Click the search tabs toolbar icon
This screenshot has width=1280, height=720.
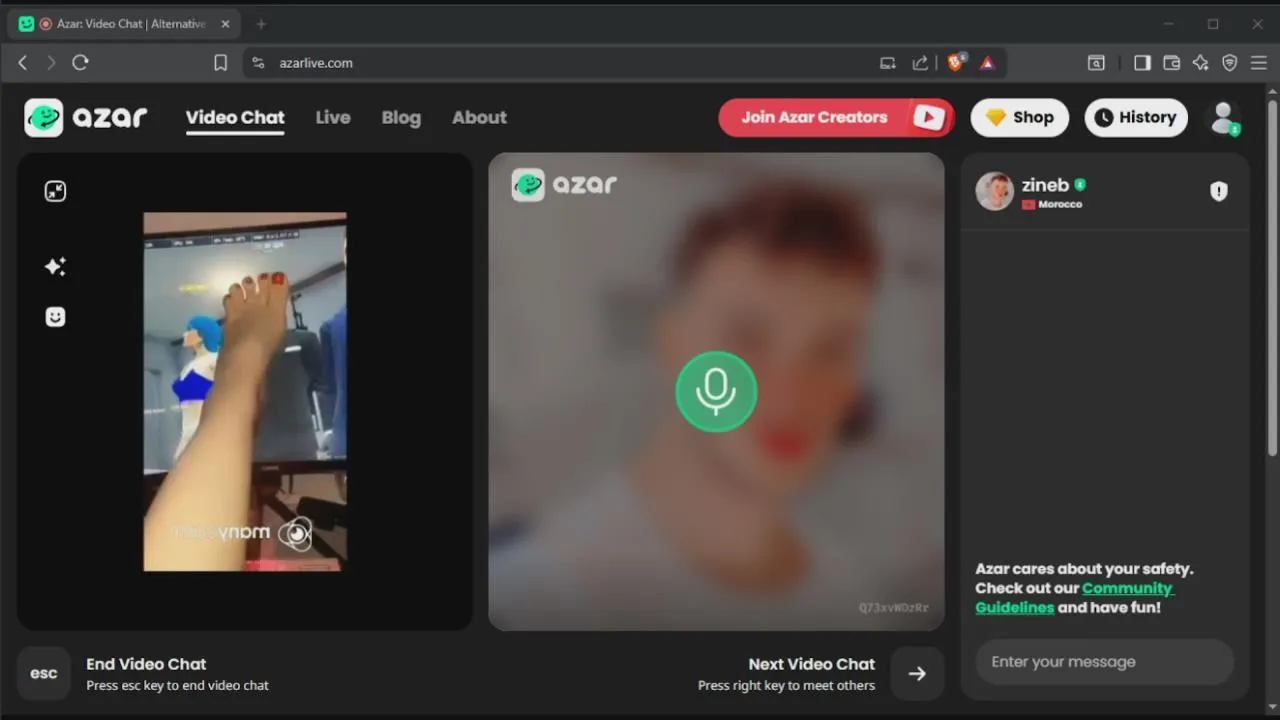point(1096,63)
